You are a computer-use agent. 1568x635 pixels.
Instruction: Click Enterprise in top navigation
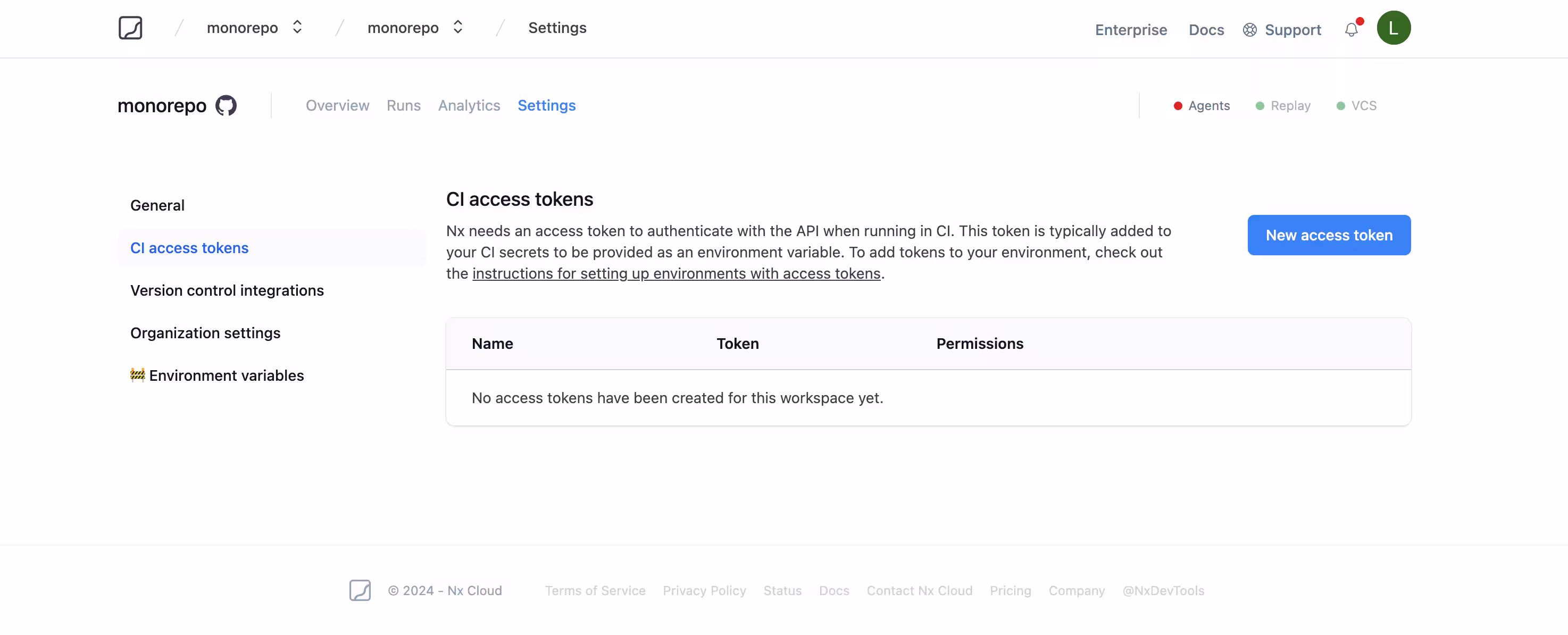1131,30
